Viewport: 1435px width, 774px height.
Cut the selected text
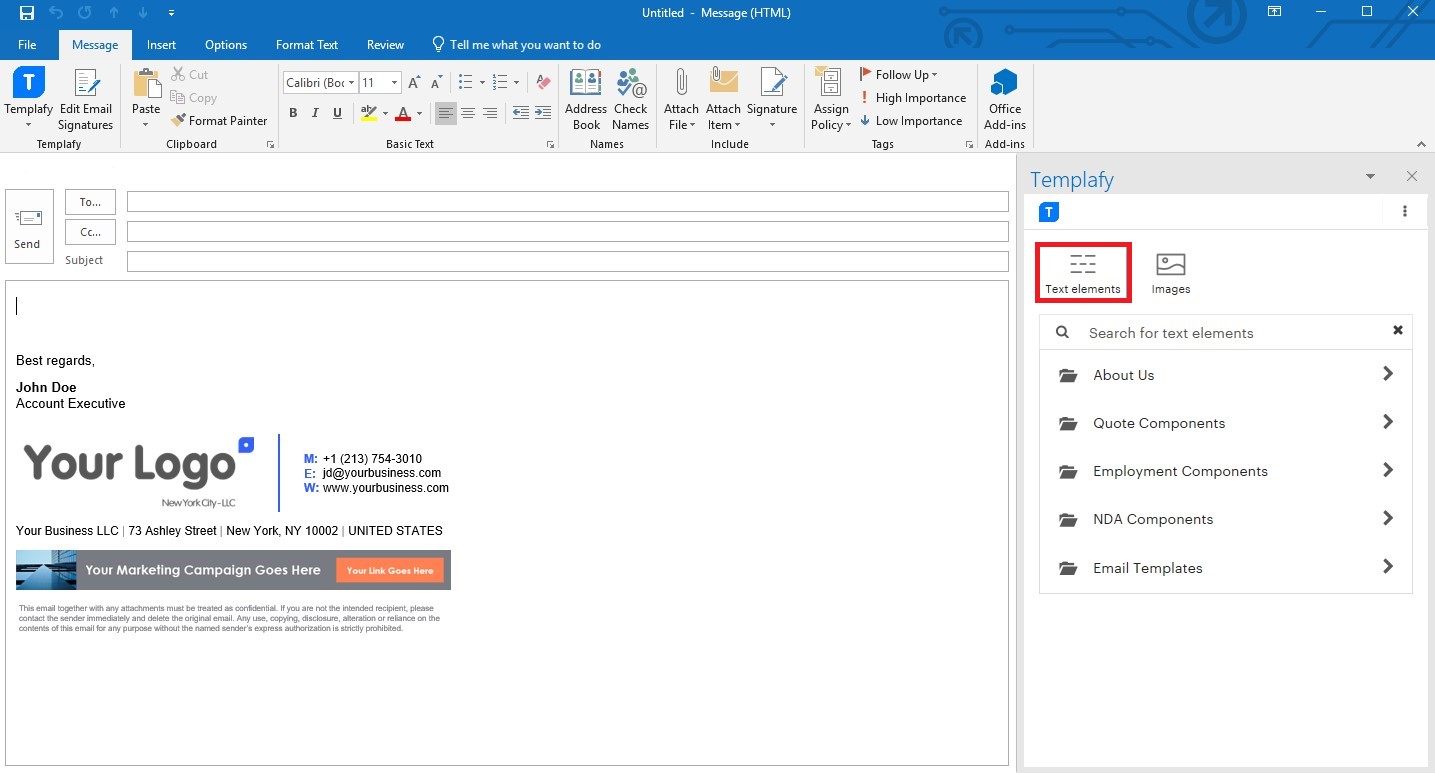click(x=189, y=74)
